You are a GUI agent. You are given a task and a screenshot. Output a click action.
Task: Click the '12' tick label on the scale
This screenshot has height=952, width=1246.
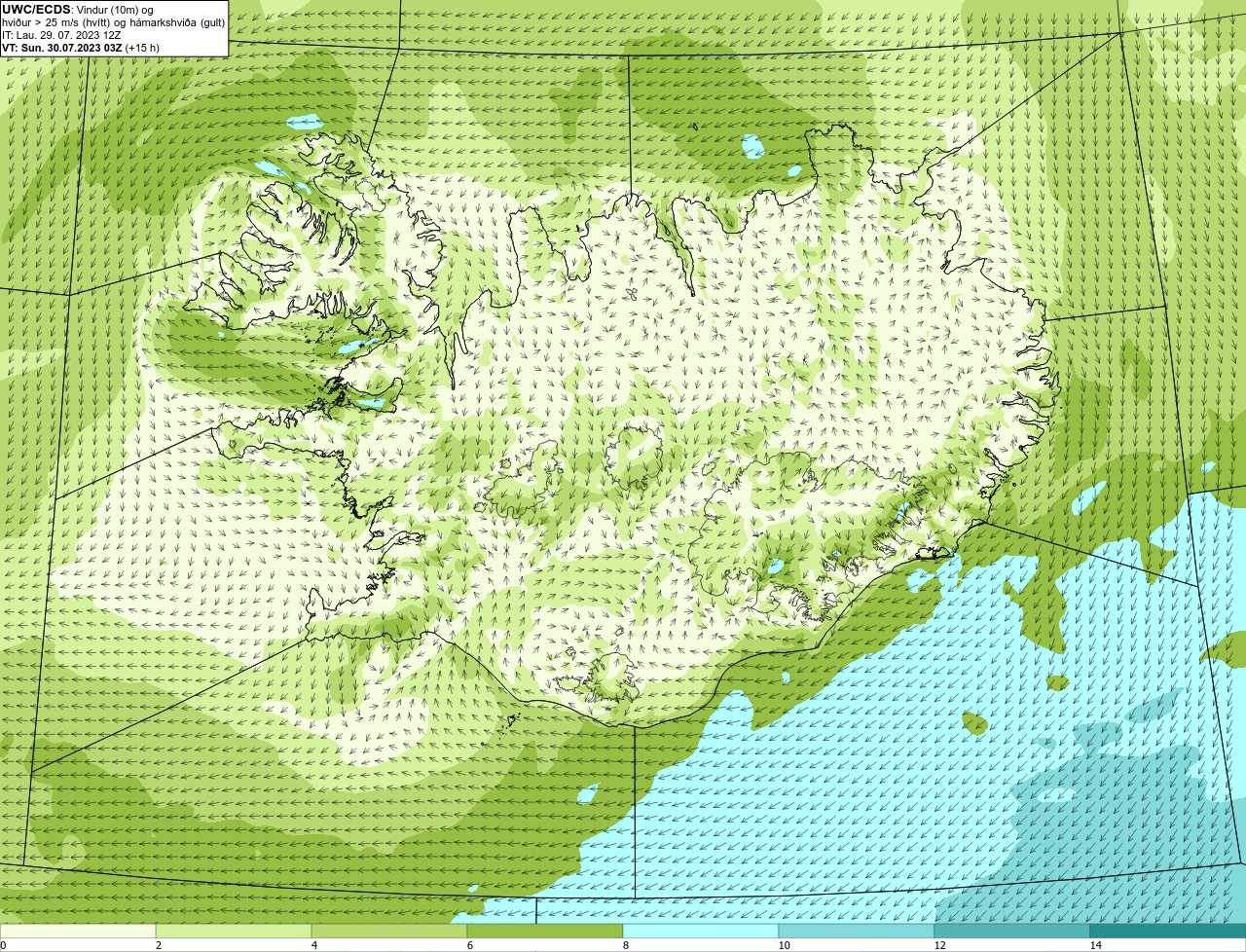tap(939, 945)
